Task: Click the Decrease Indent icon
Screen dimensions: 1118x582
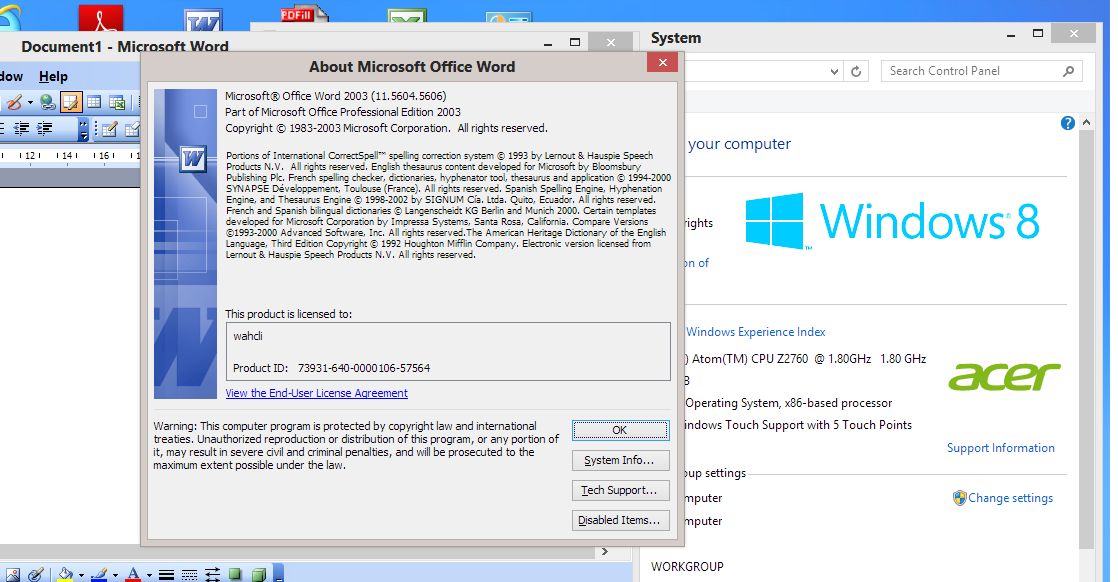Action: 21,128
